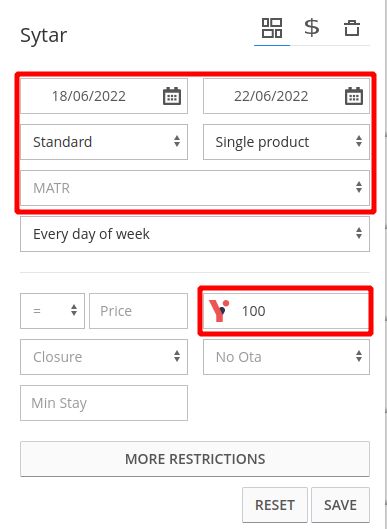The width and height of the screenshot is (387, 529).
Task: Open calendar picker for 22/06/2022 end date
Action: click(x=354, y=96)
